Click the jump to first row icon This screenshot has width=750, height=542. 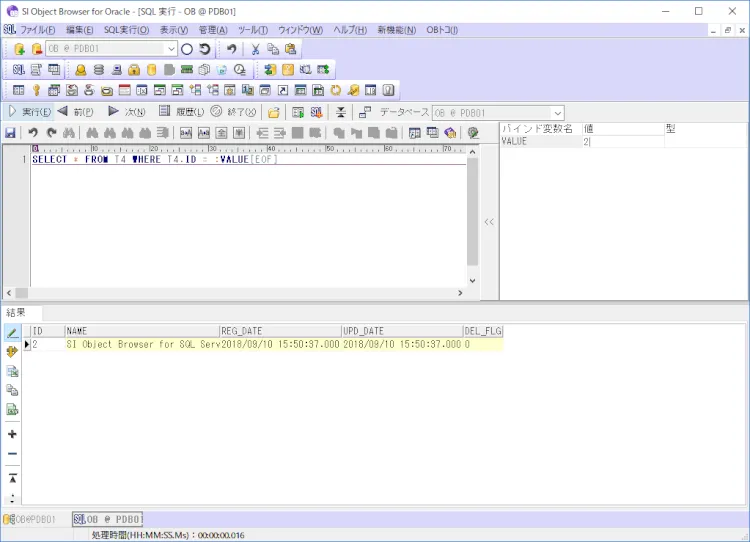coord(12,479)
